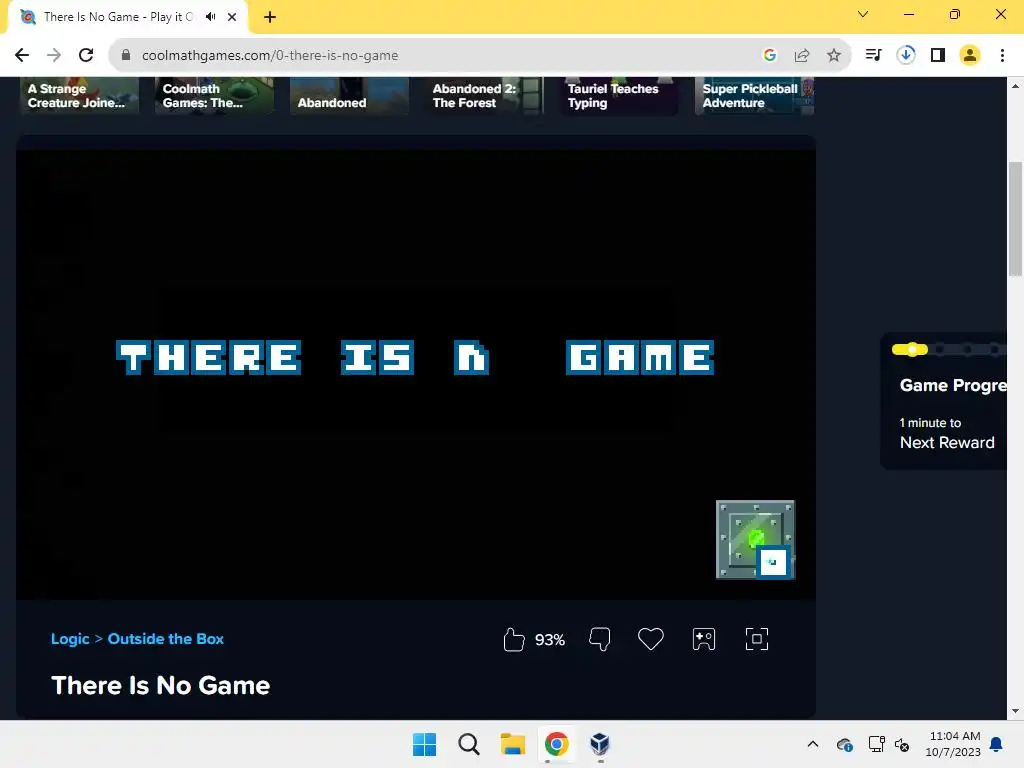This screenshot has height=768, width=1024.
Task: Click the IS word in game title
Action: tap(377, 357)
